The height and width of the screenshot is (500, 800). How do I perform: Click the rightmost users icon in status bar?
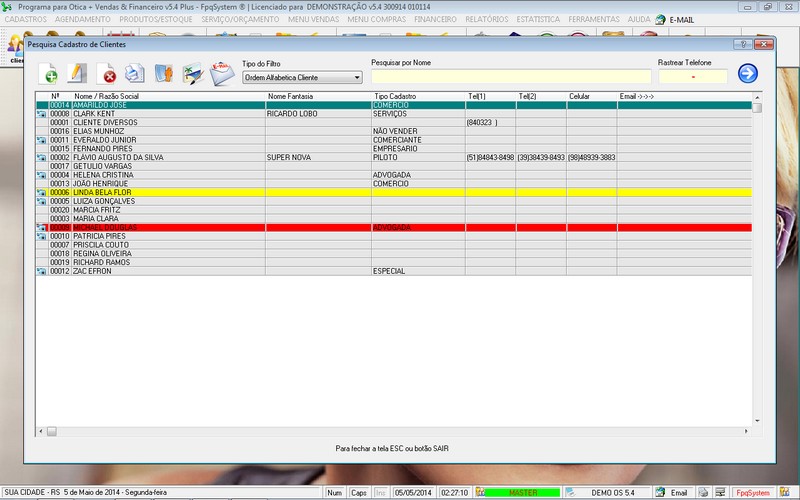[784, 492]
